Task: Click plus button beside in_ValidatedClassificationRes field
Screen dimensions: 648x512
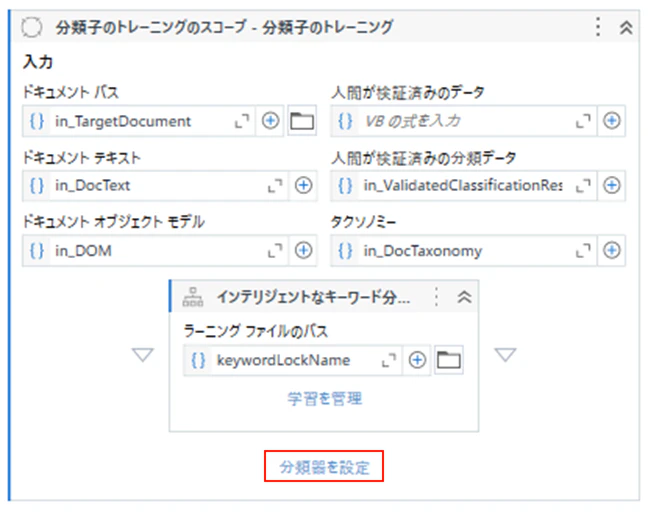Action: tap(612, 185)
